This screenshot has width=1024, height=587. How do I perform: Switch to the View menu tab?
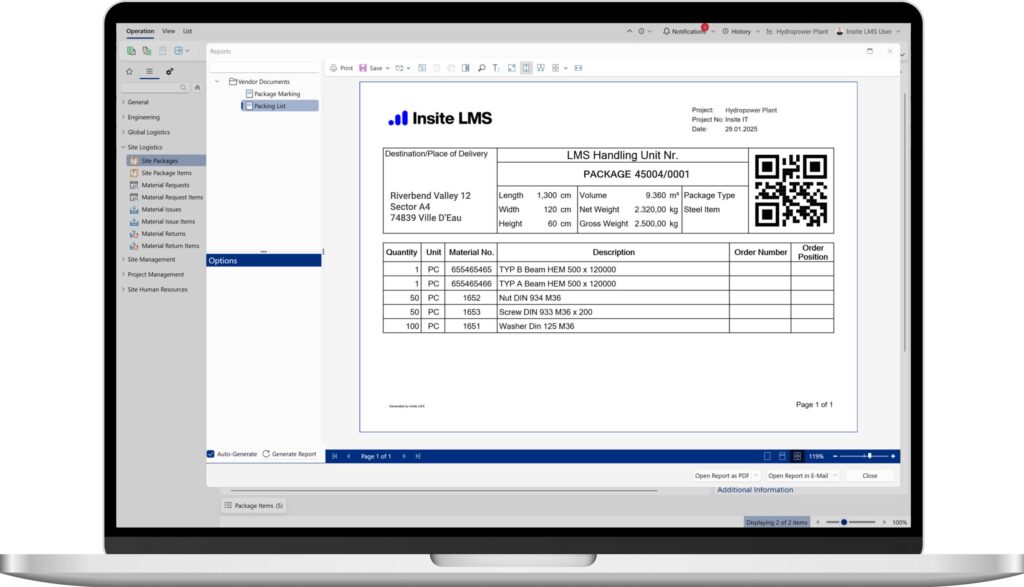168,31
